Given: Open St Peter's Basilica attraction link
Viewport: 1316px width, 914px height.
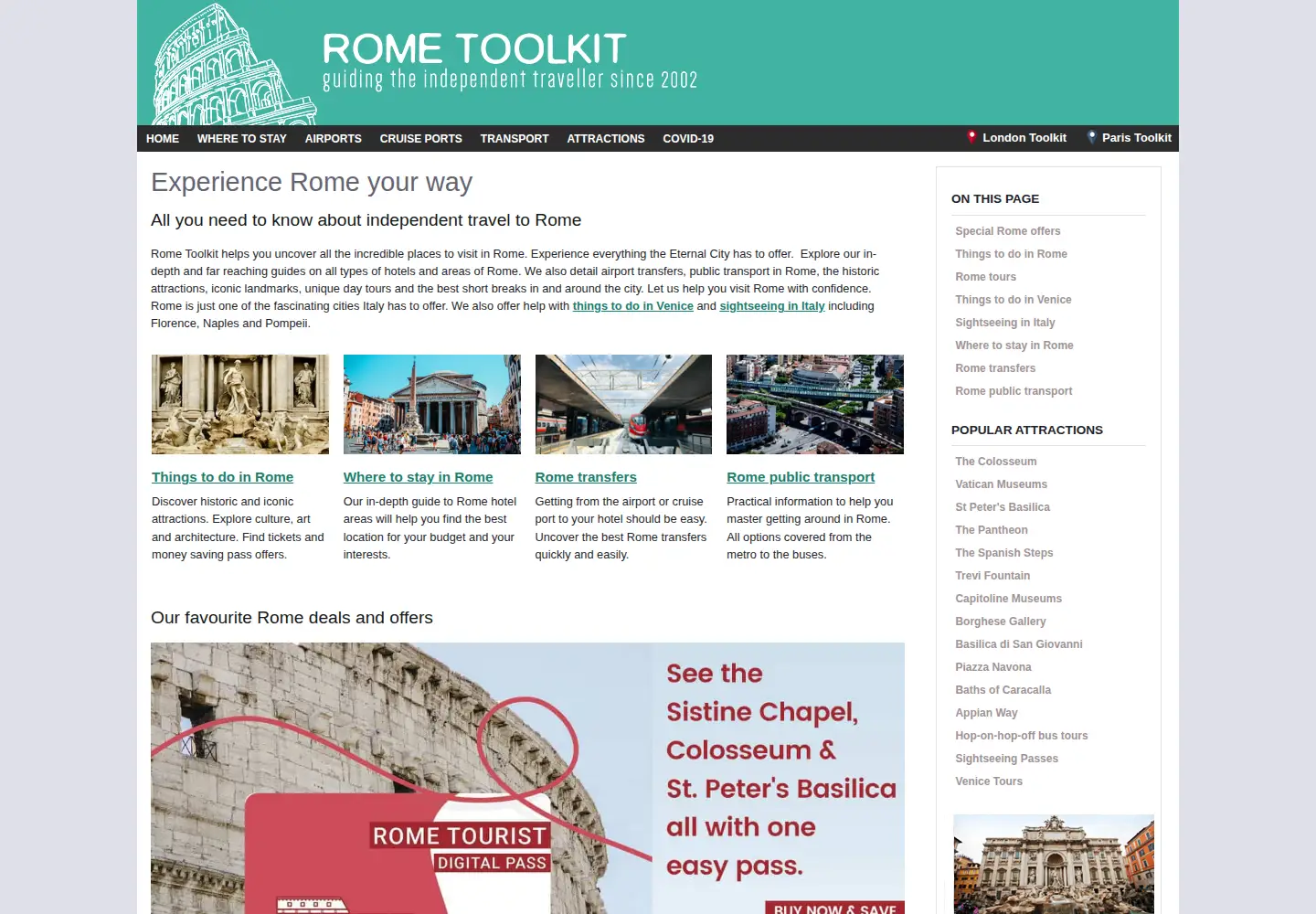Looking at the screenshot, I should 1003,507.
